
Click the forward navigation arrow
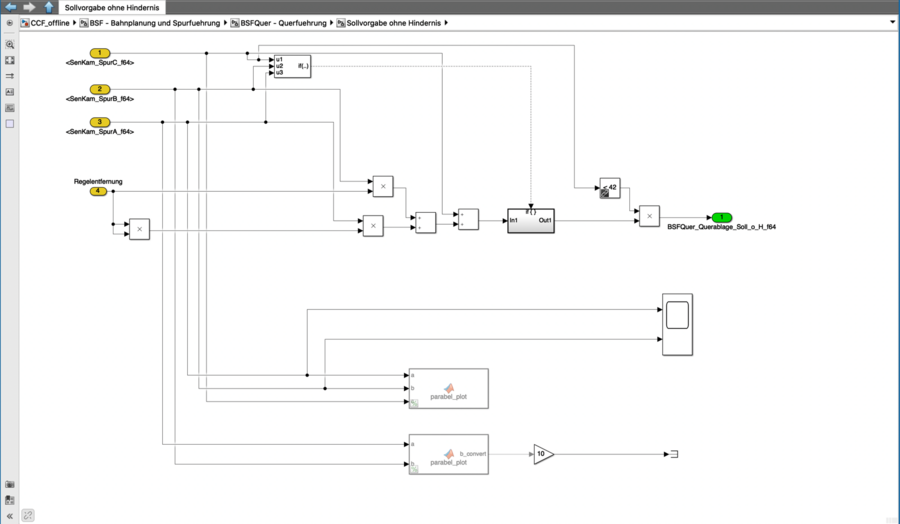tap(29, 6)
